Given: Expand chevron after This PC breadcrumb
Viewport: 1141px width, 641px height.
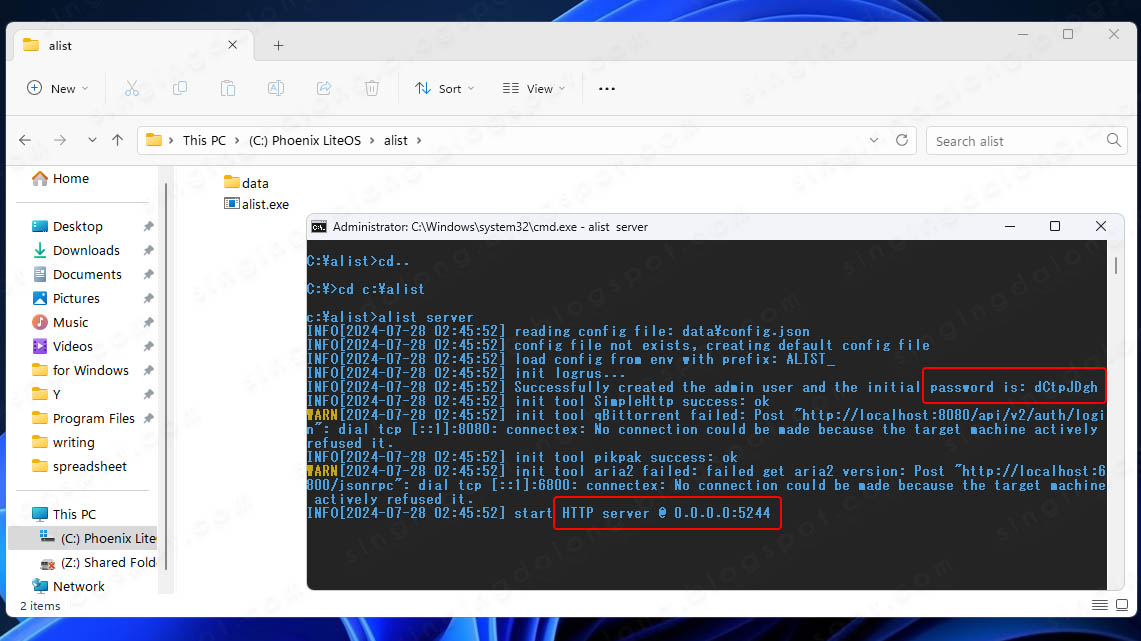Looking at the screenshot, I should click(x=237, y=140).
